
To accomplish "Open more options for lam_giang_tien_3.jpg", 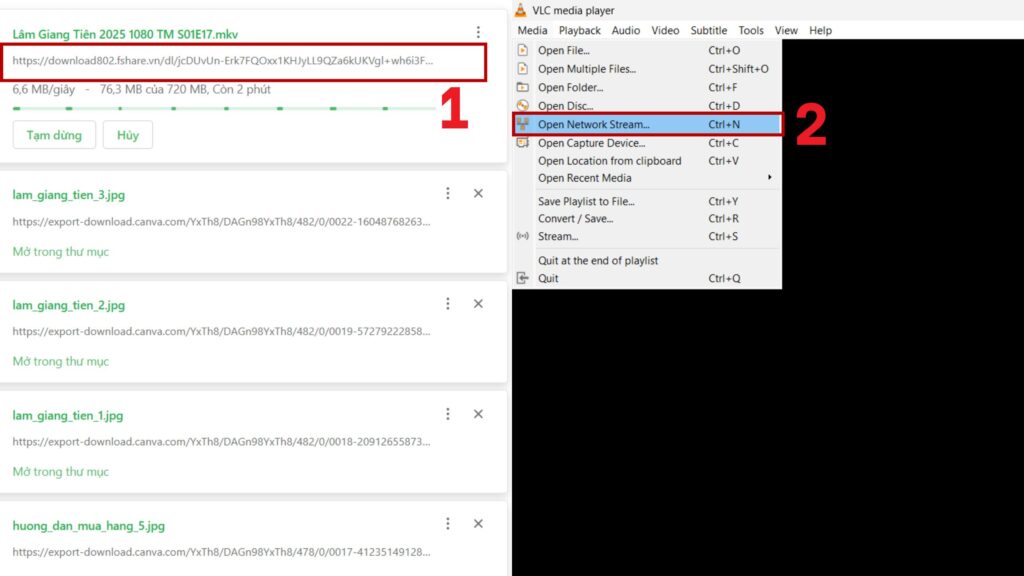I will (x=448, y=193).
